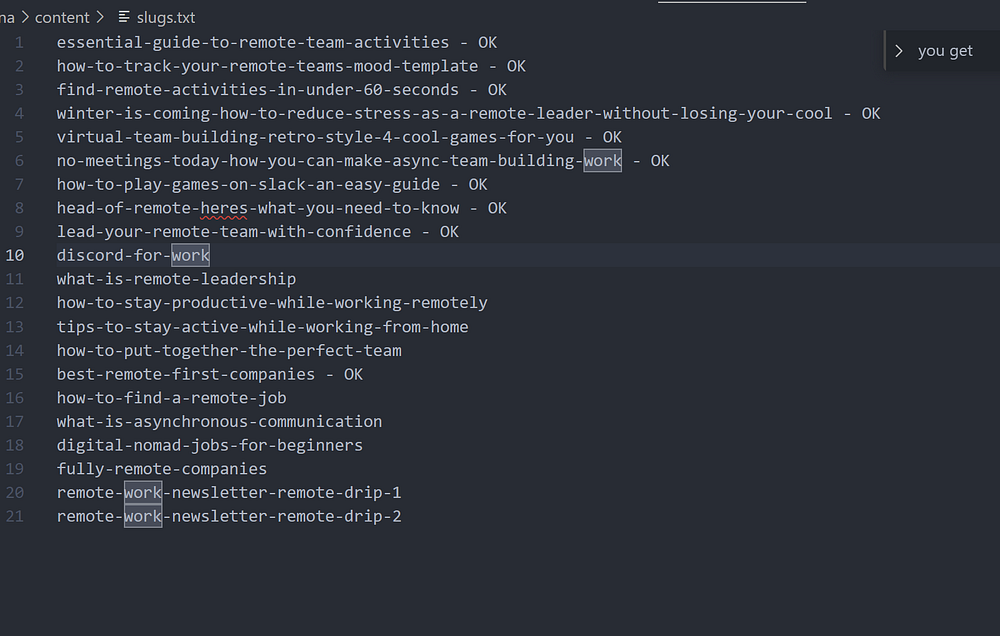Click highlighted 'work' in remote-drip-1 line
This screenshot has height=636, width=1000.
[x=143, y=492]
